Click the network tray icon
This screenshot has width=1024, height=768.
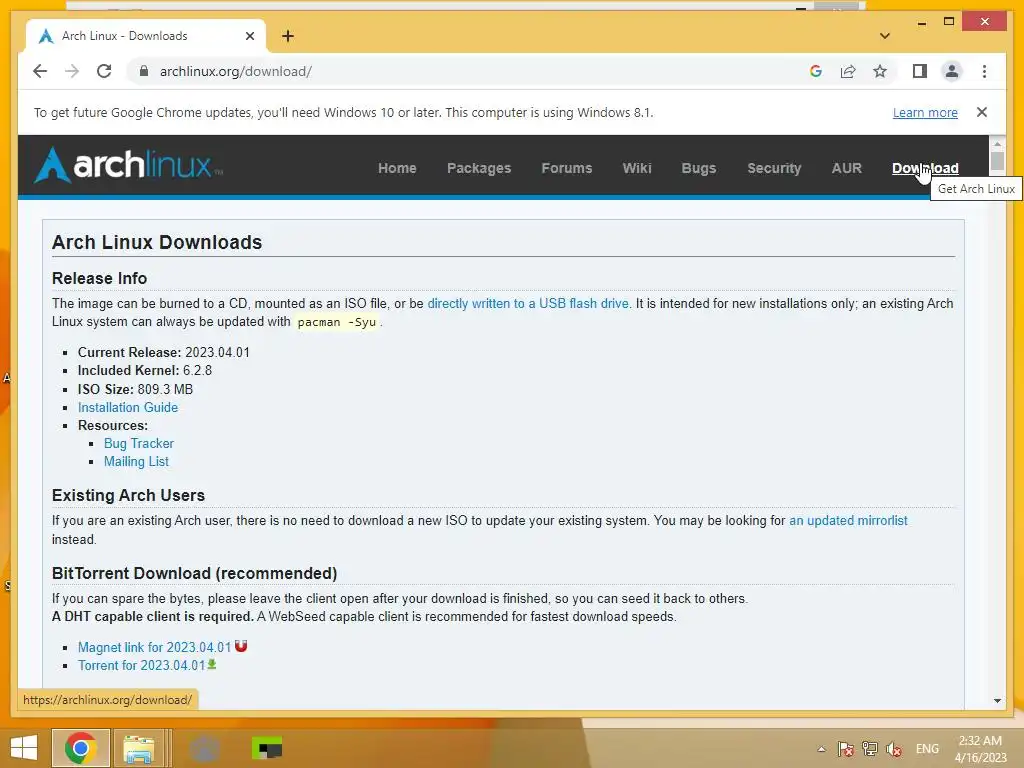coord(870,749)
